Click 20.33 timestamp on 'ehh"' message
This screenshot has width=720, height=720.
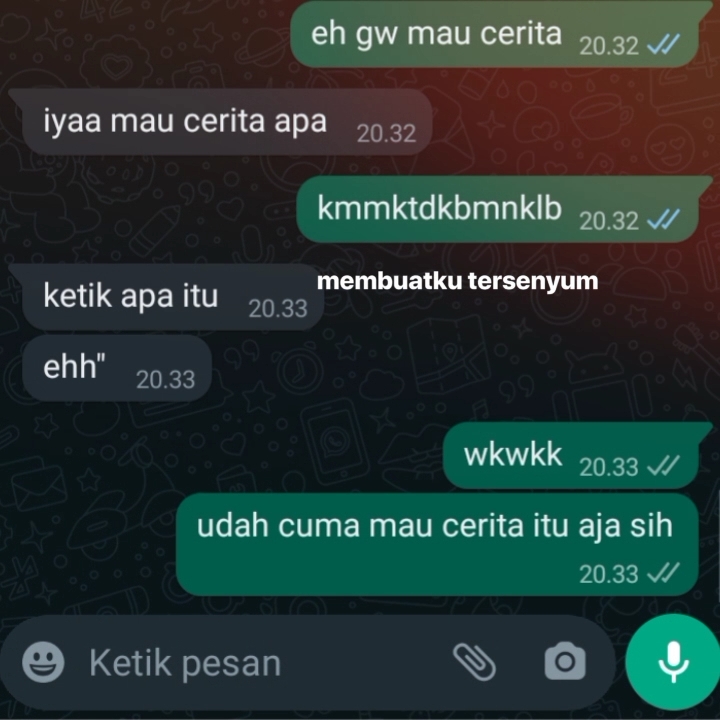point(165,380)
